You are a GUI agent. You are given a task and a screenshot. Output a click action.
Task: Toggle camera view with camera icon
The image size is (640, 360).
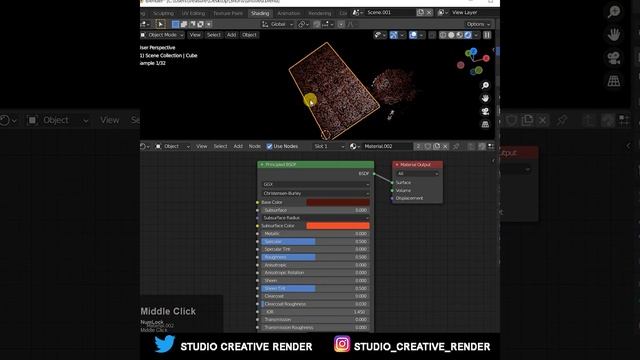tap(485, 111)
